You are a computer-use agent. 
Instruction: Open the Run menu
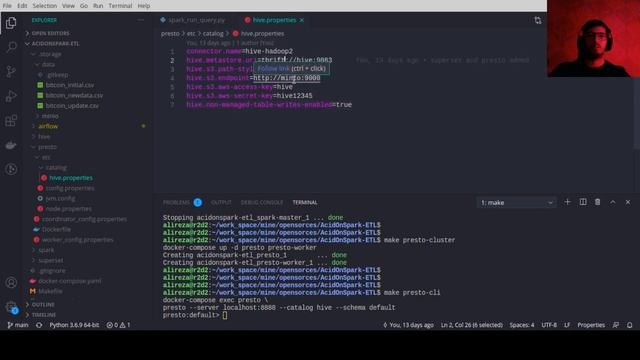coord(98,6)
